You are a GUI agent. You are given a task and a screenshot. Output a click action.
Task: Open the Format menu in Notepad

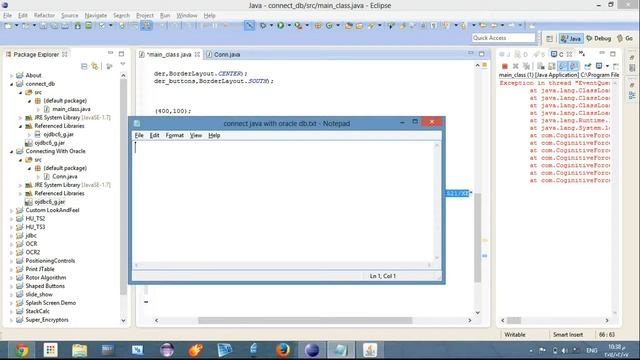point(174,136)
